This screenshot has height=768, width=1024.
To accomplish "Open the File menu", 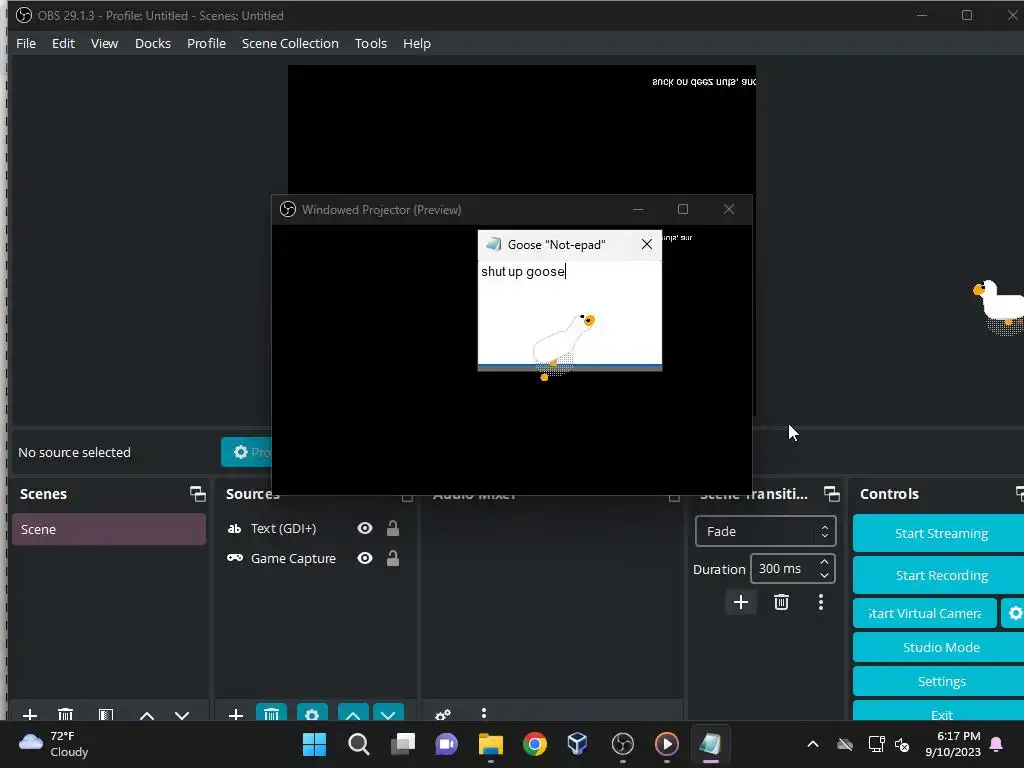I will (x=26, y=43).
